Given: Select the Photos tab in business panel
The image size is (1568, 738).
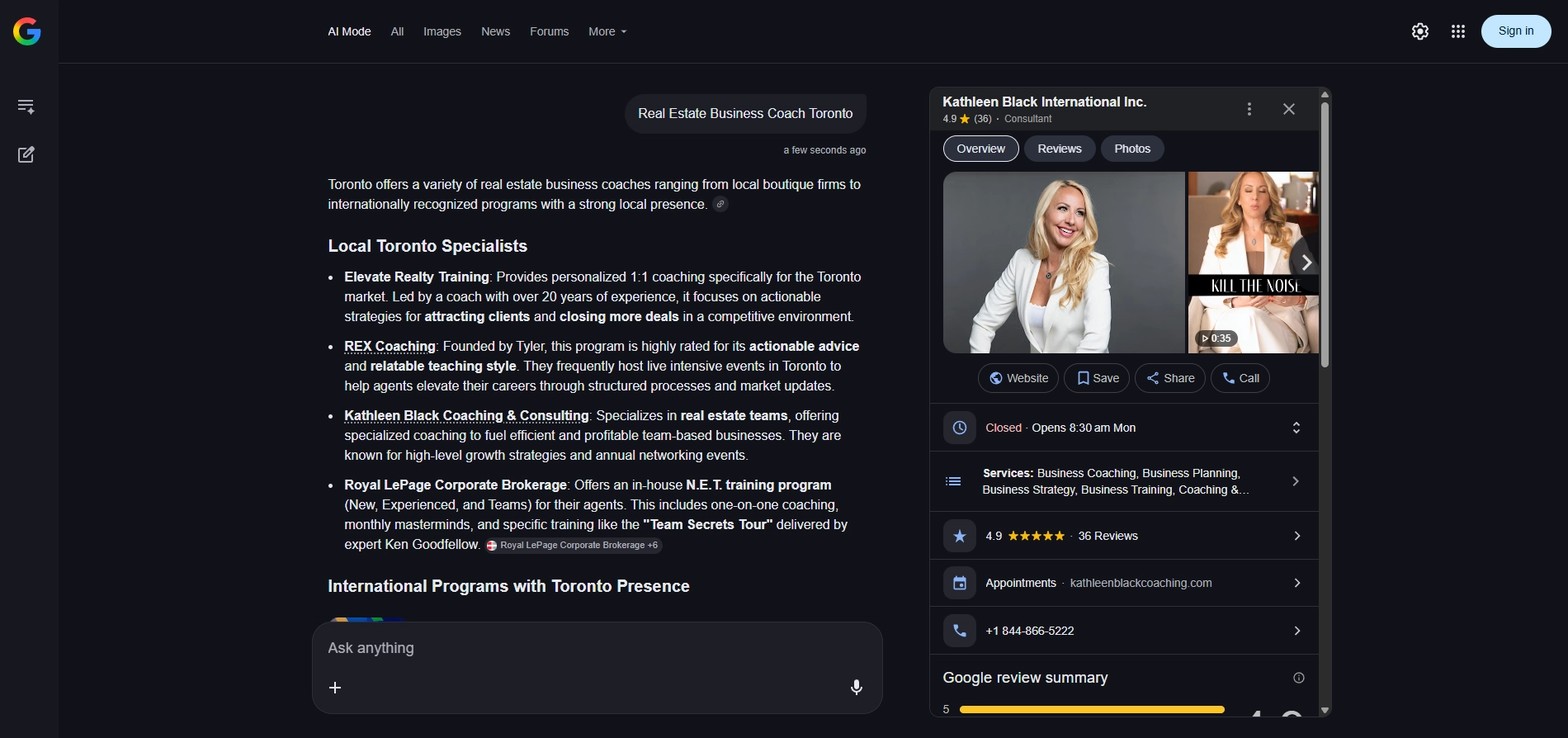Looking at the screenshot, I should [1132, 149].
